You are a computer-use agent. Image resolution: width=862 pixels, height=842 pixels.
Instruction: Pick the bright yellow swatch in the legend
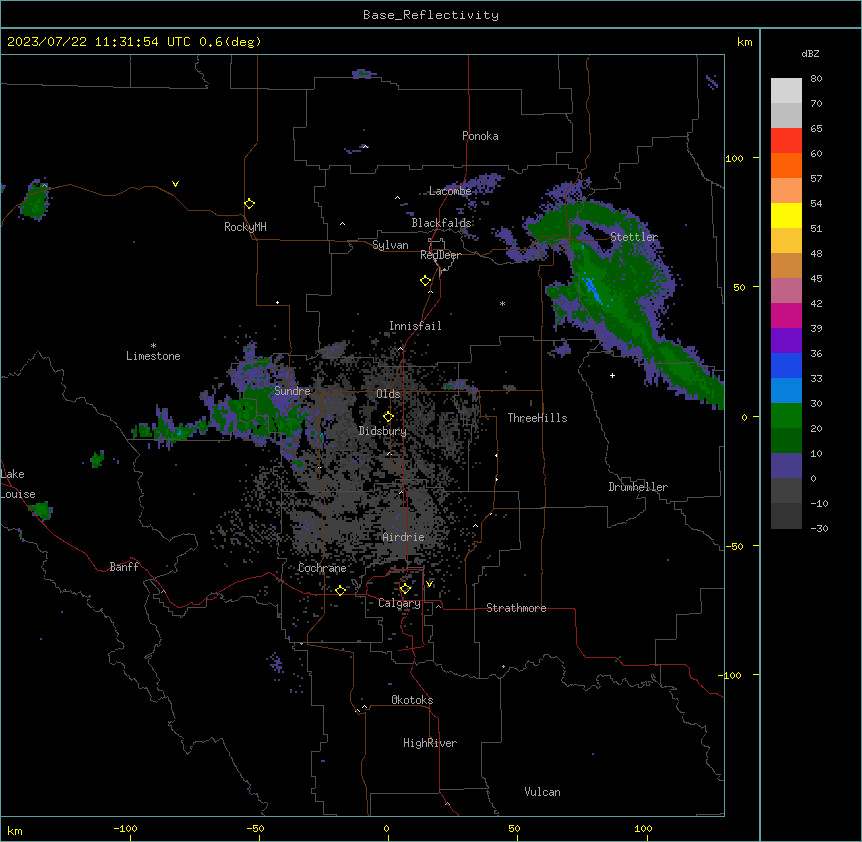click(786, 215)
